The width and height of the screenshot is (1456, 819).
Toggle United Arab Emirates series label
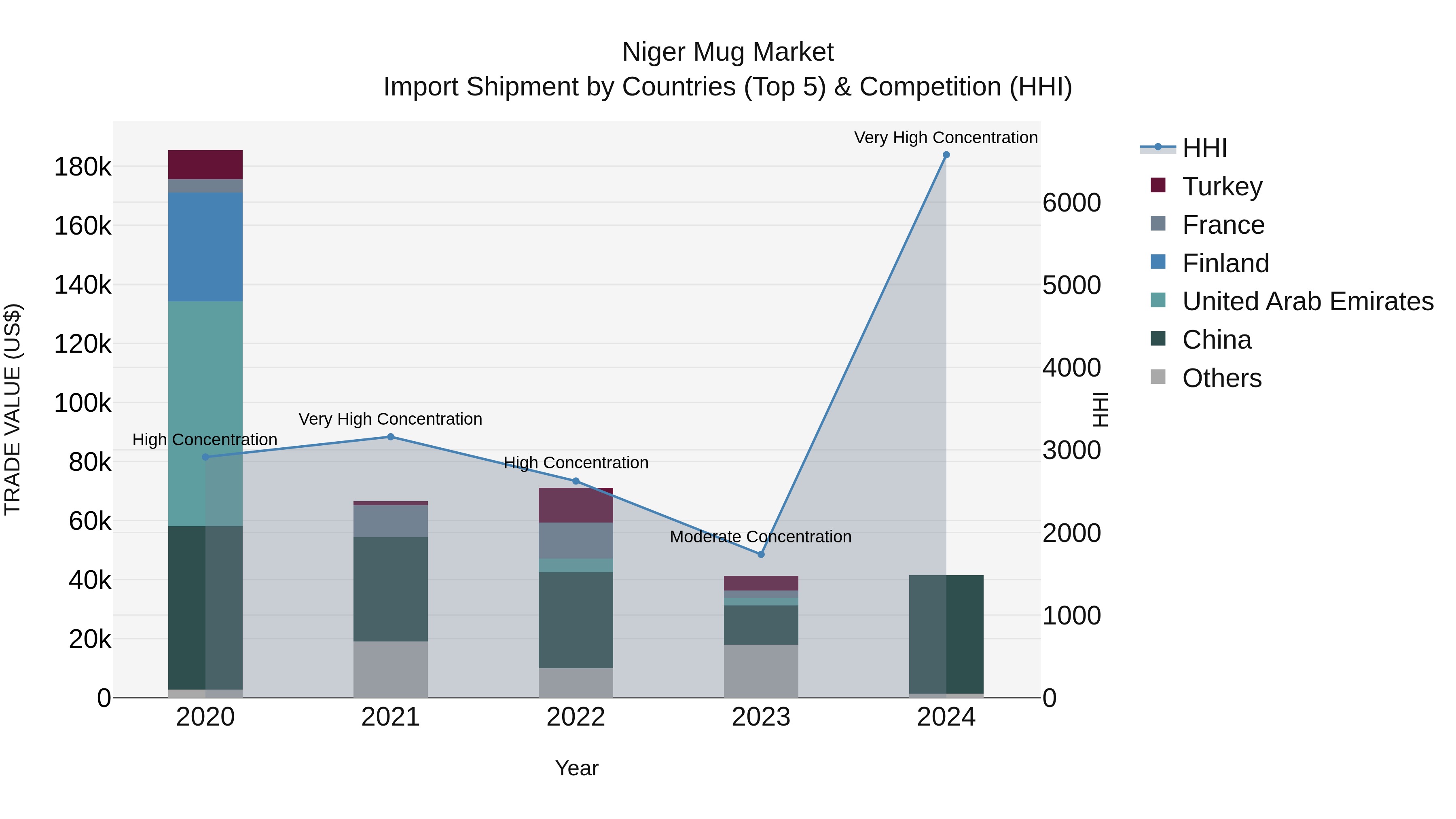click(x=1308, y=301)
